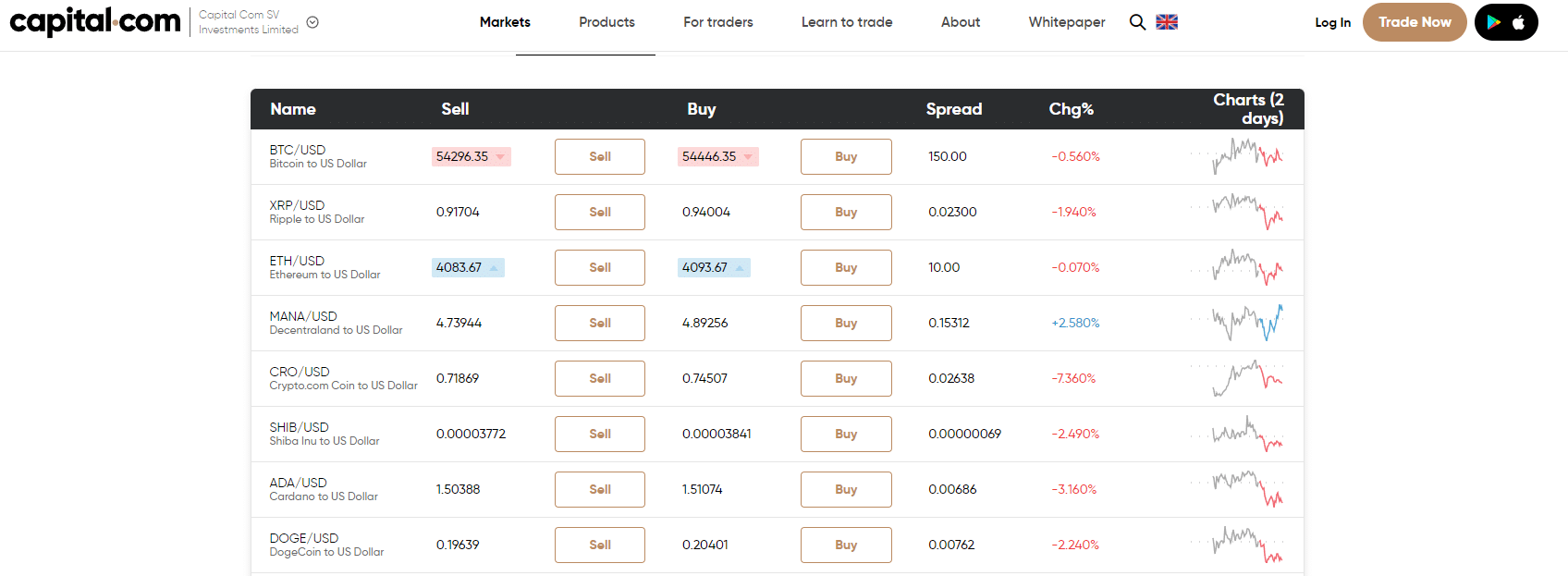The width and height of the screenshot is (1568, 576).
Task: Click Sell button for ETH/USD
Action: (600, 267)
